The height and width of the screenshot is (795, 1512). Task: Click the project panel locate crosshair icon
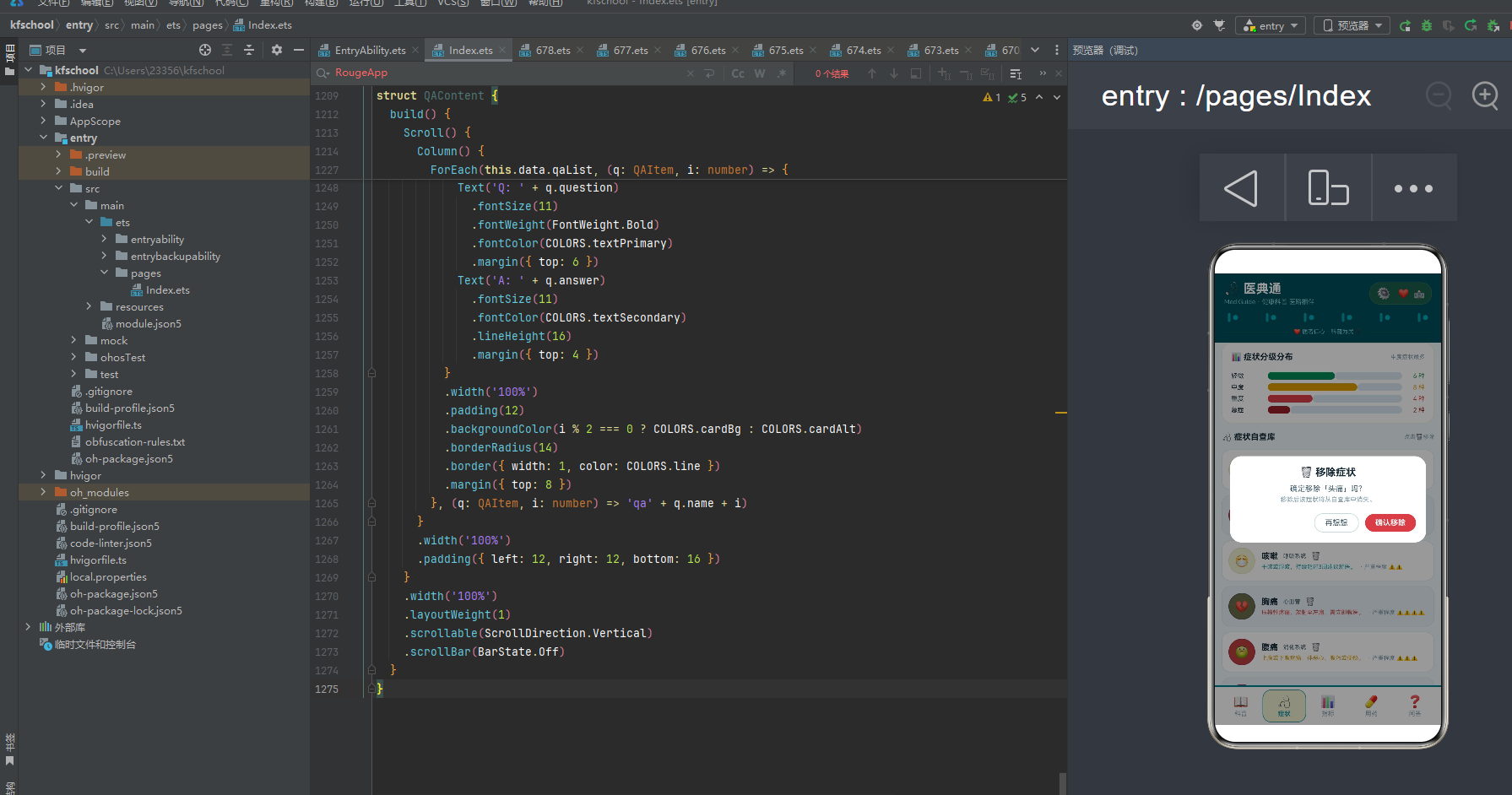(x=205, y=50)
